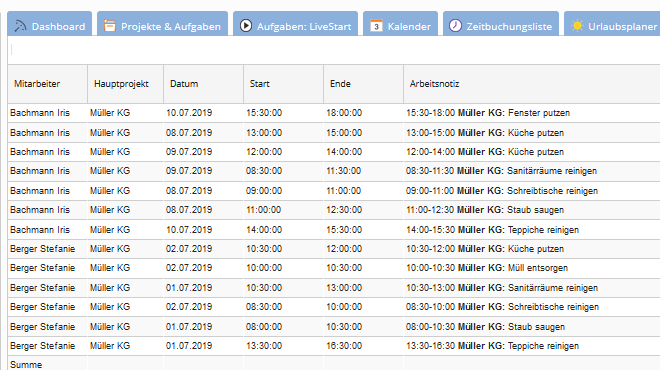Click the note '10:00-10:30 Müller KG: Müll entsorgen'

coord(487,268)
